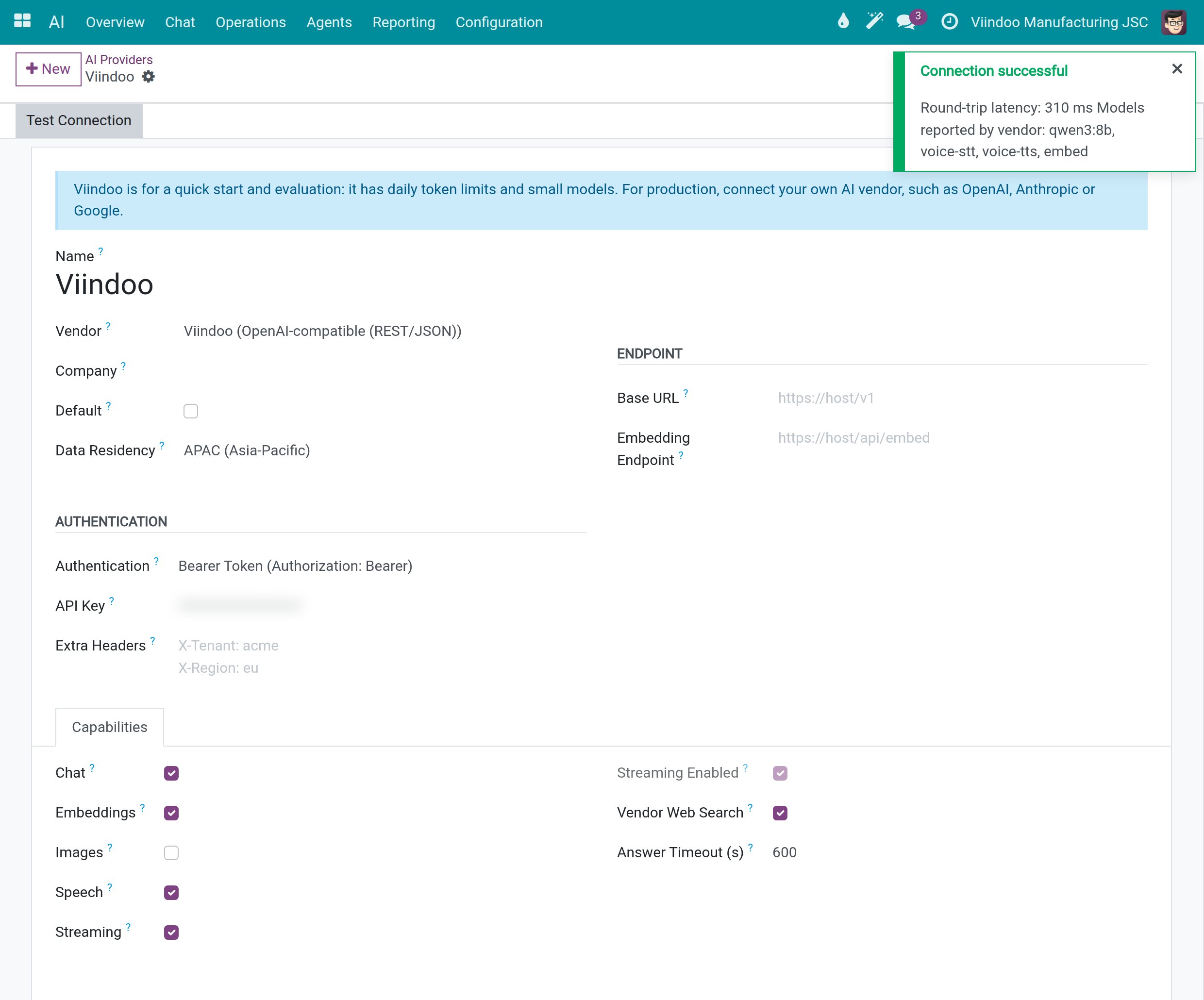Open the main apps grid menu
Viewport: 1204px width, 1000px height.
[x=22, y=21]
